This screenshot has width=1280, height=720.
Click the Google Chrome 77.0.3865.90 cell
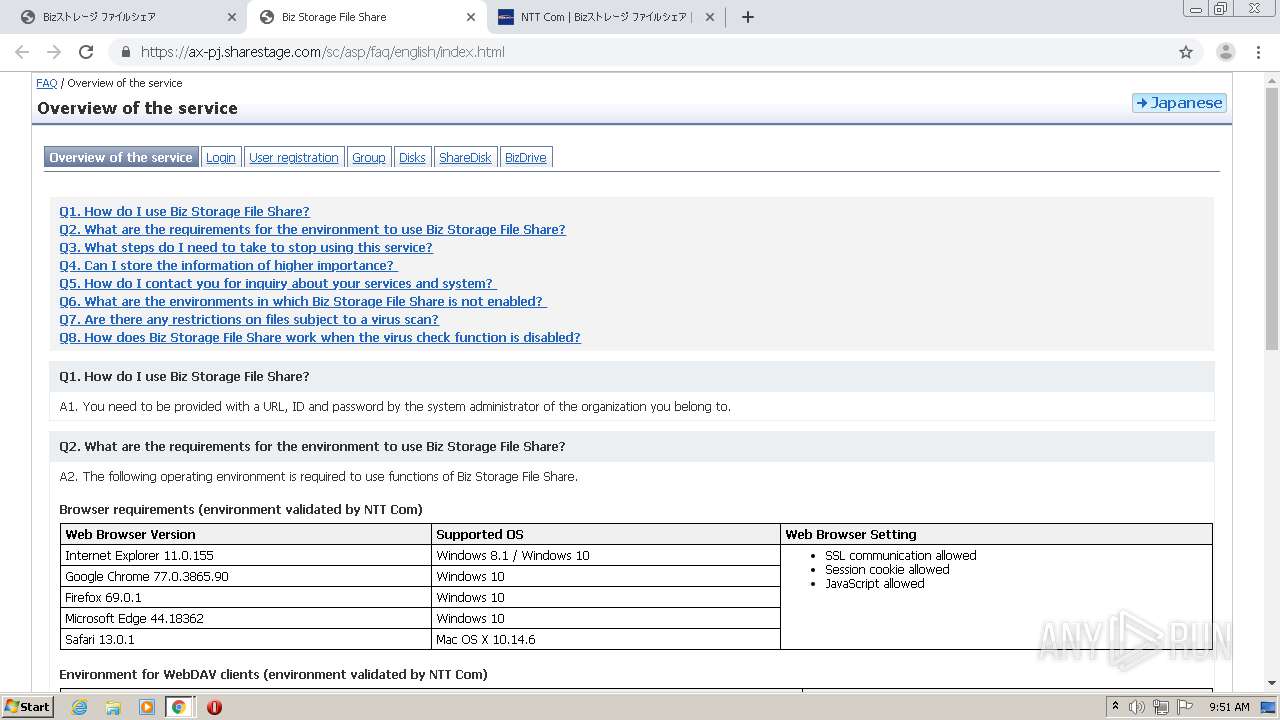pyautogui.click(x=246, y=576)
